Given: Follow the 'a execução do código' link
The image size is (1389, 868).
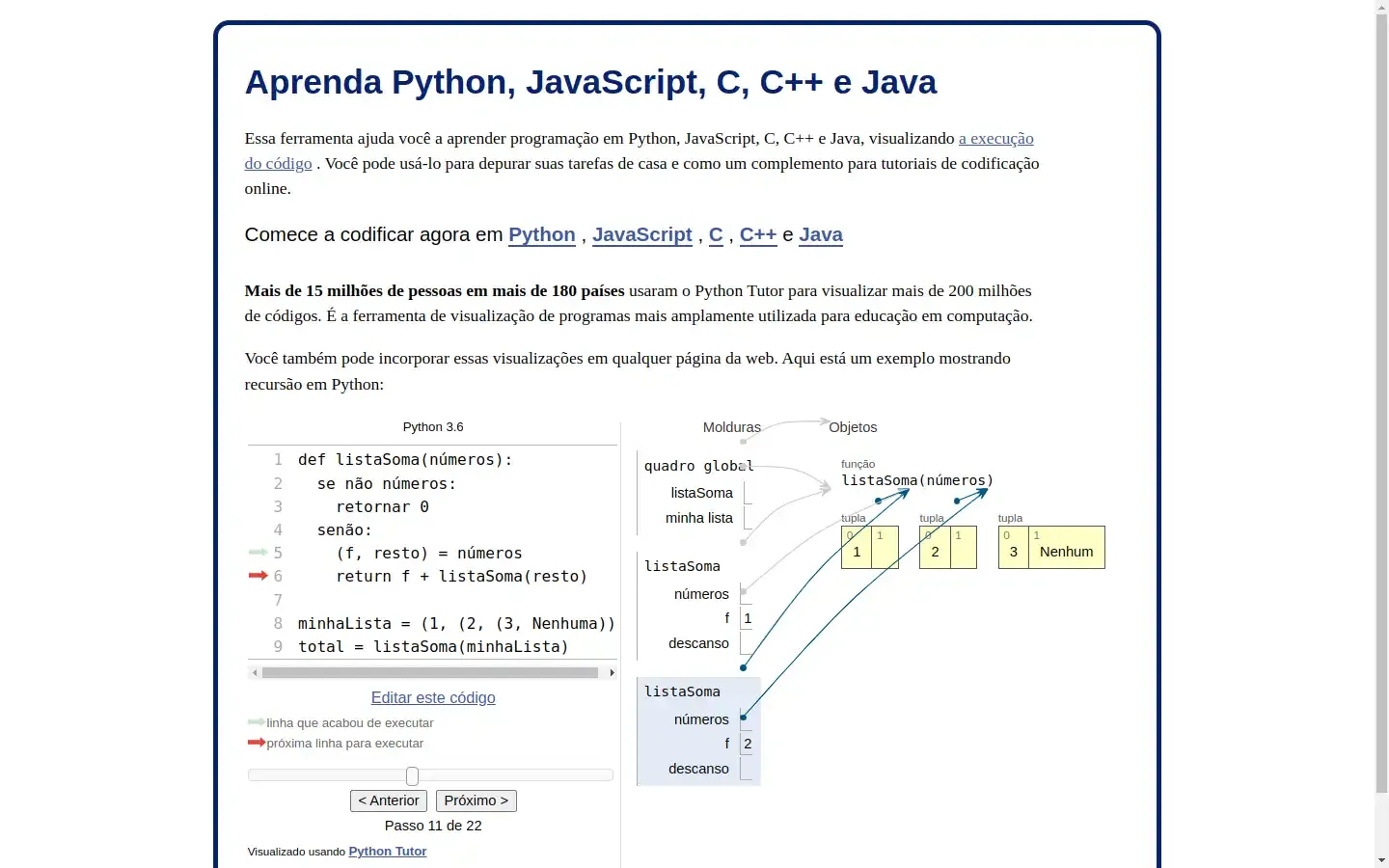Looking at the screenshot, I should [x=995, y=139].
